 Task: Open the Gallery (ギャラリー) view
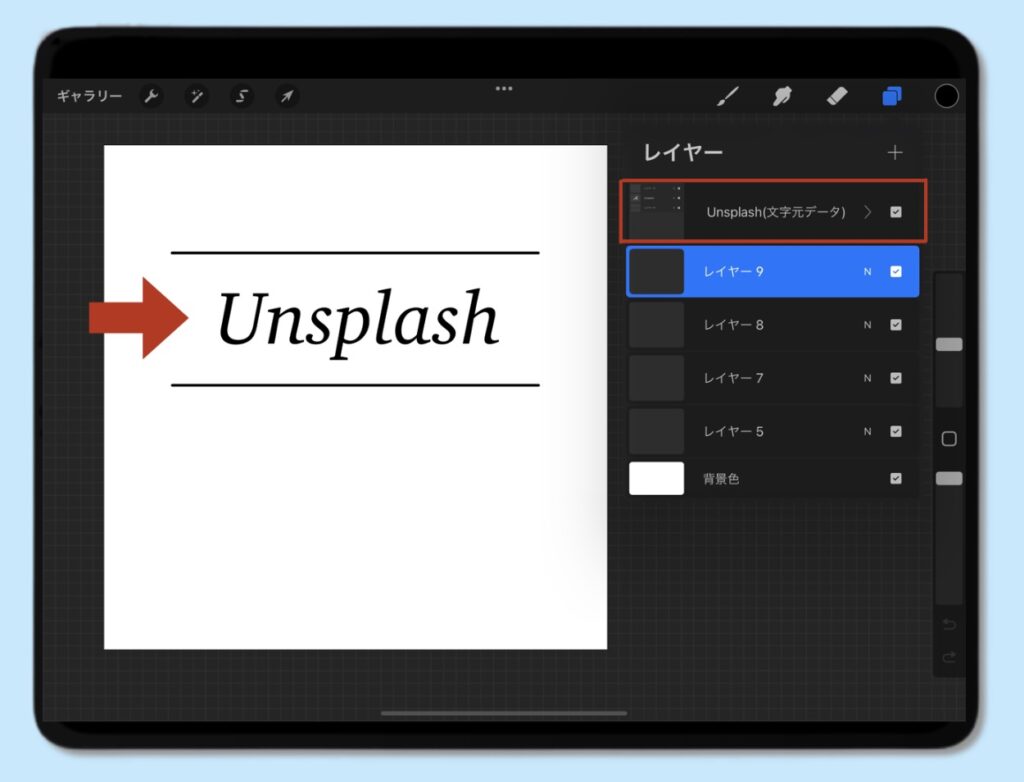tap(89, 96)
